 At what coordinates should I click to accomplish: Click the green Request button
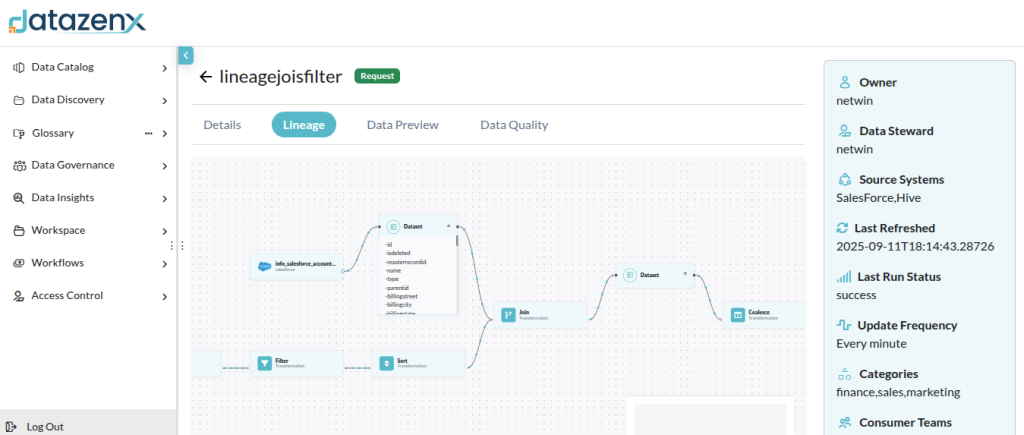tap(377, 76)
